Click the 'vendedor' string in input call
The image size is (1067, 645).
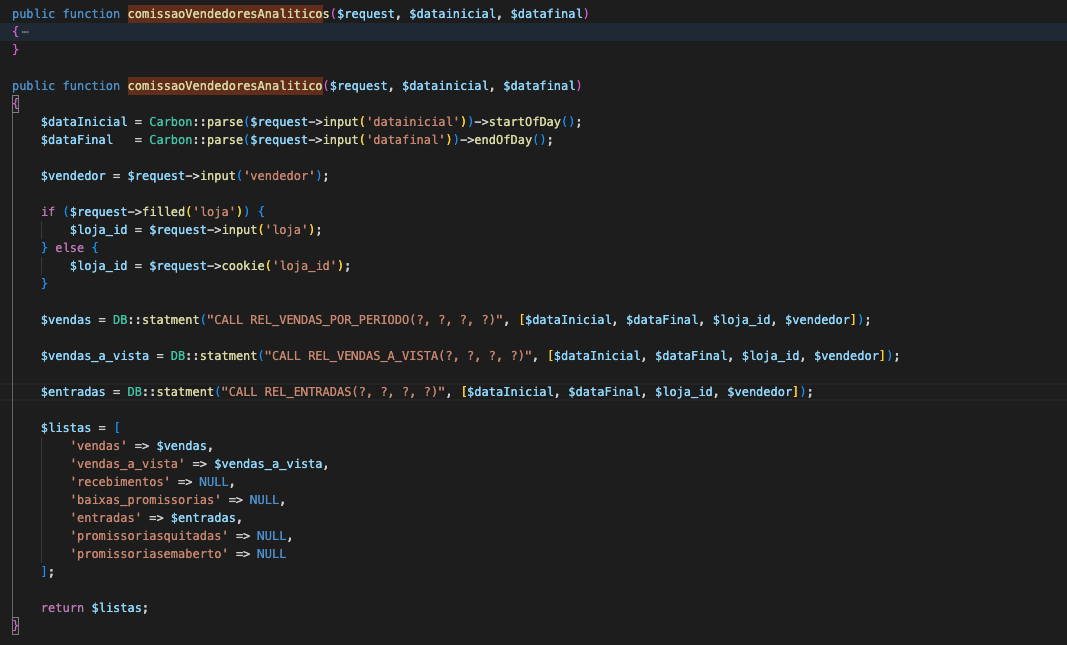coord(287,176)
